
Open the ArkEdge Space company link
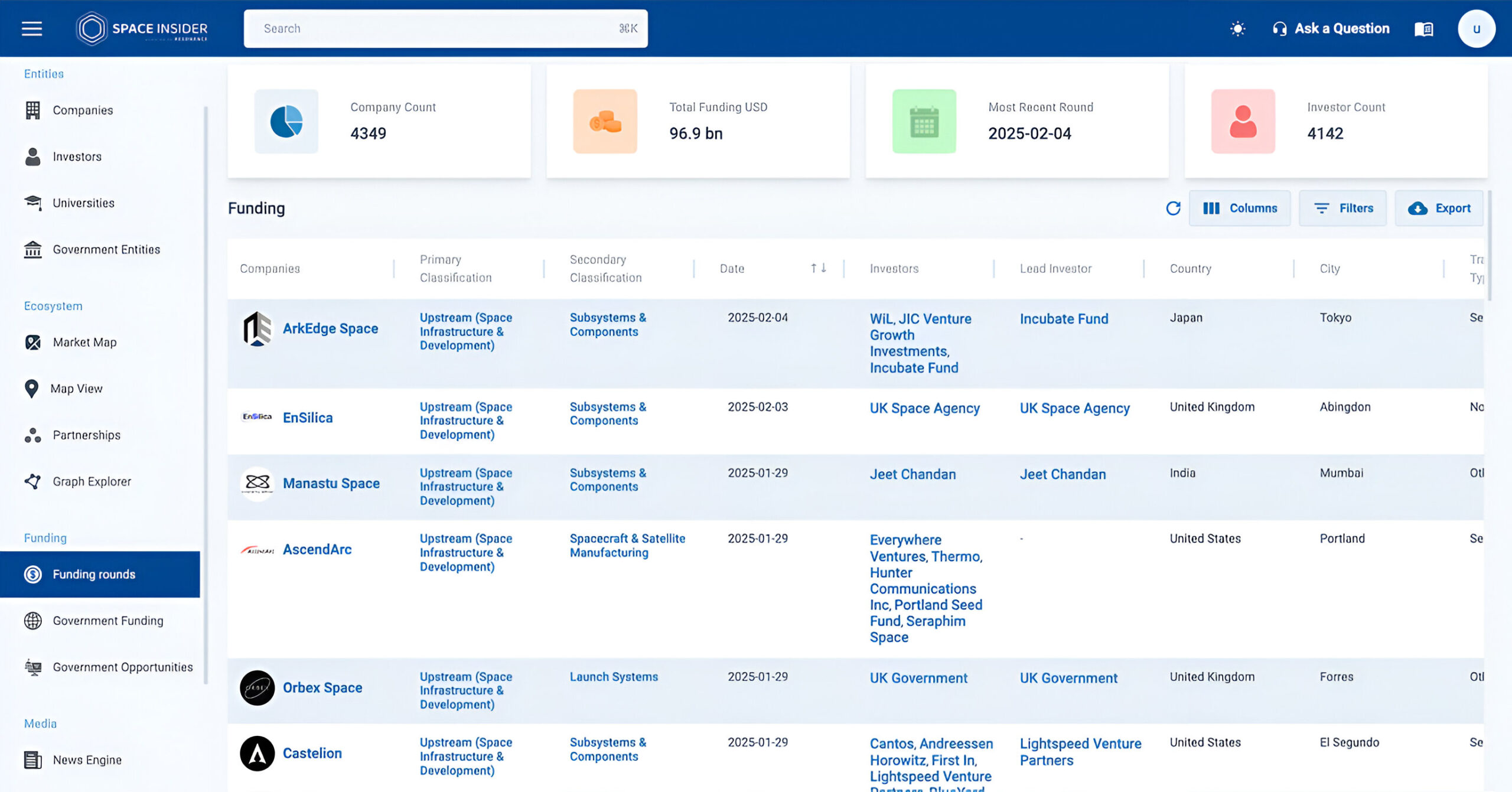tap(330, 328)
